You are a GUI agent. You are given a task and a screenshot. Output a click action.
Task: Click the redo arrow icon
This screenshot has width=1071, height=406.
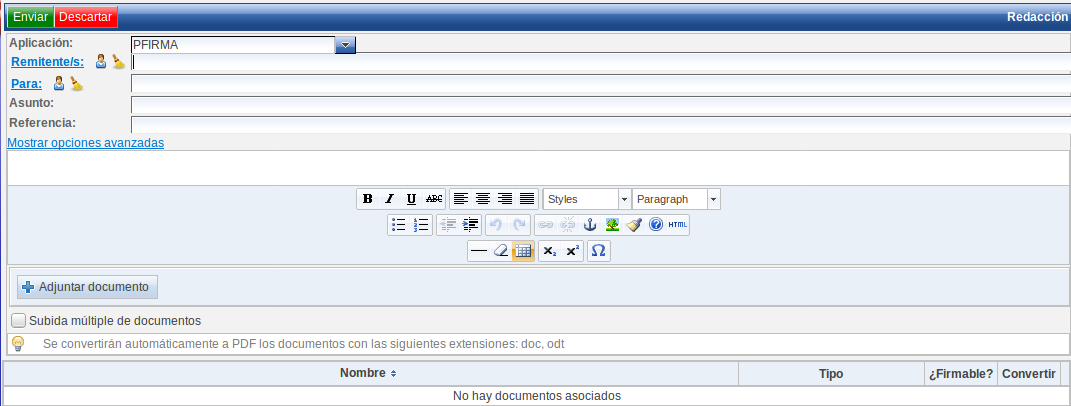pos(518,225)
